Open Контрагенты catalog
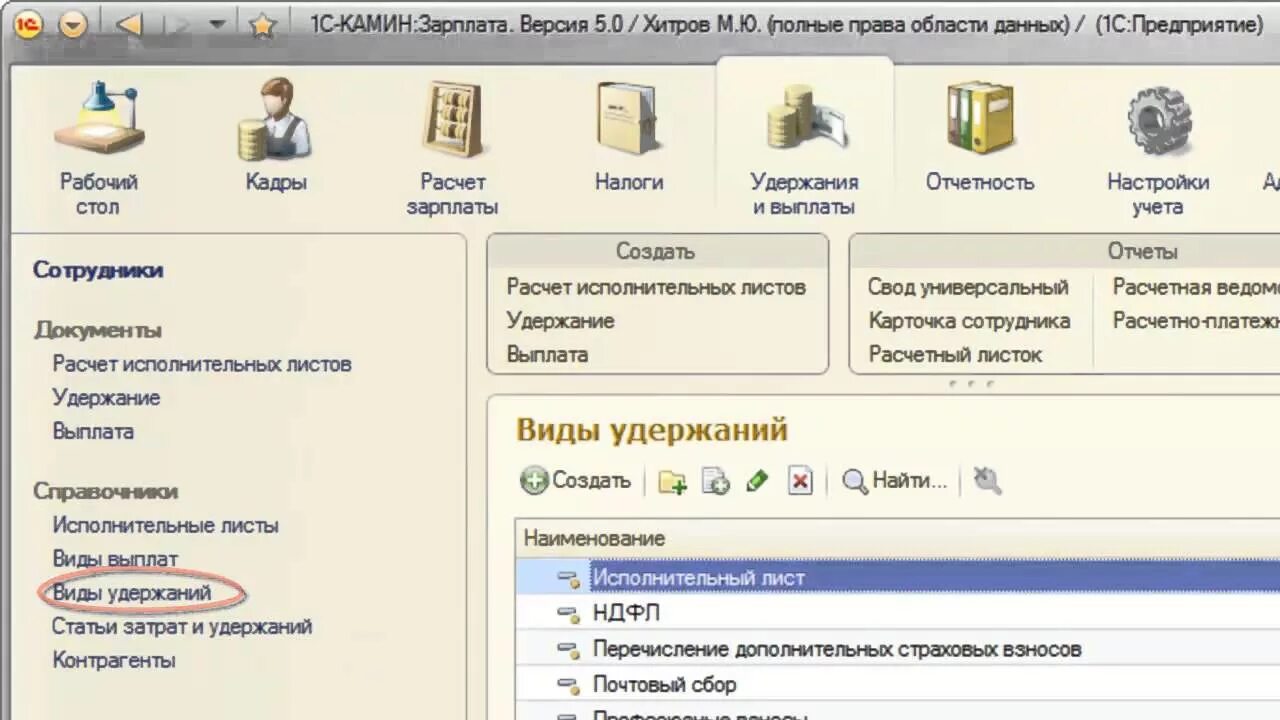This screenshot has width=1280, height=720. [114, 661]
